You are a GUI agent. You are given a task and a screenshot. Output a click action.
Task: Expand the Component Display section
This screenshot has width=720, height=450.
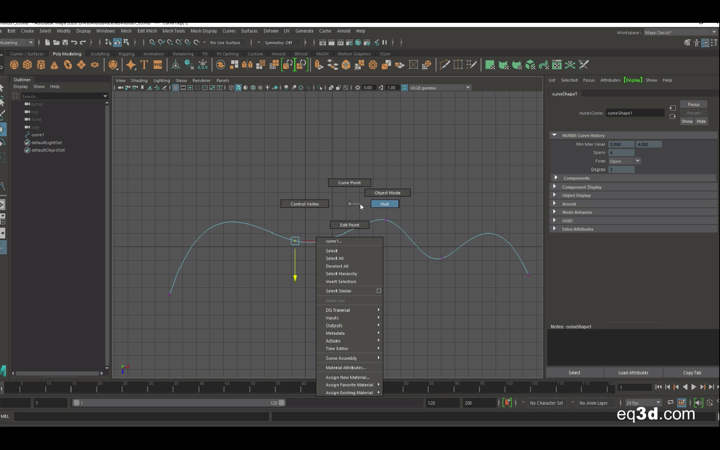click(581, 187)
